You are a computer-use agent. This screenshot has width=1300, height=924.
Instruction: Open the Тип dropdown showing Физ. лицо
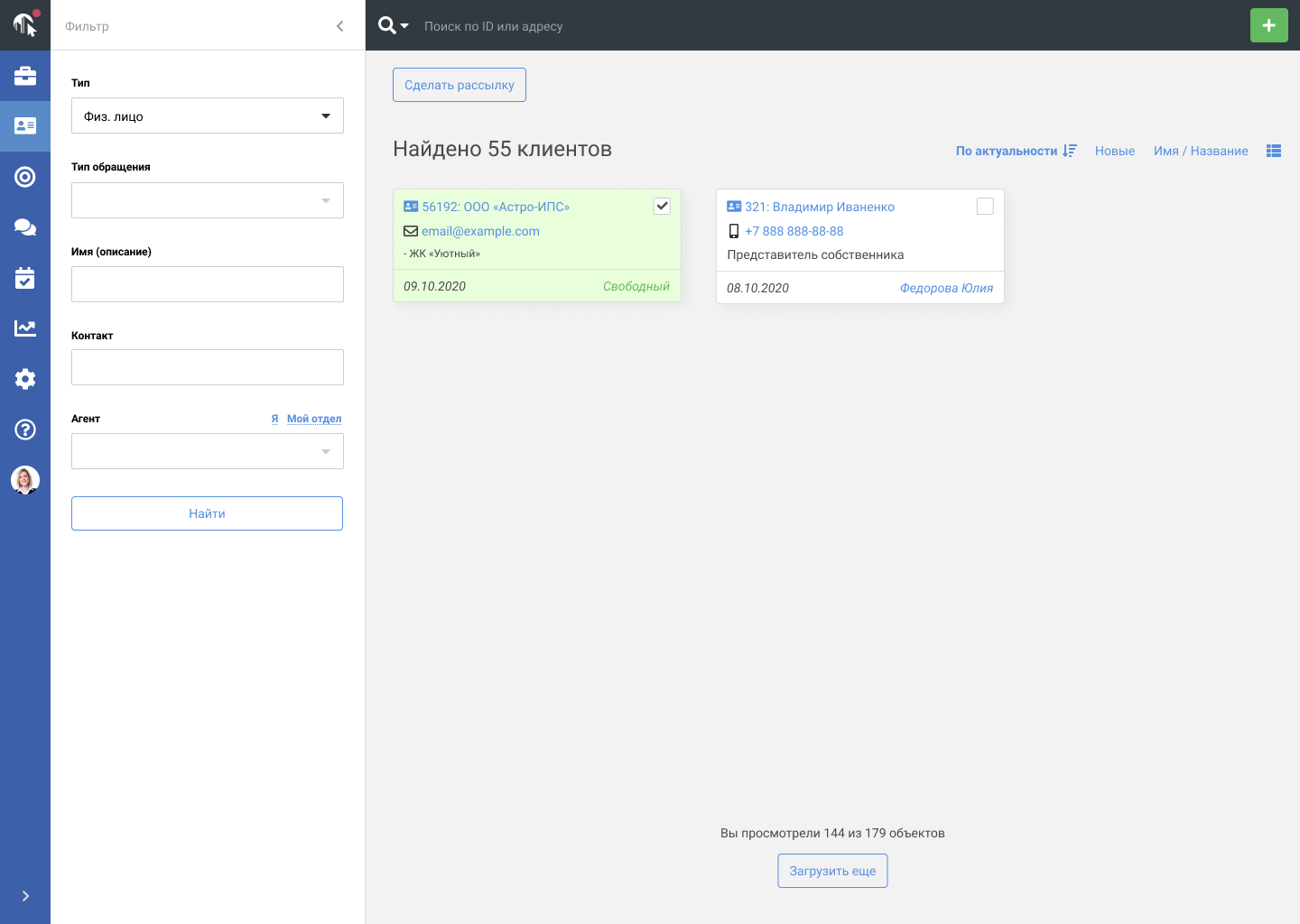pos(208,115)
